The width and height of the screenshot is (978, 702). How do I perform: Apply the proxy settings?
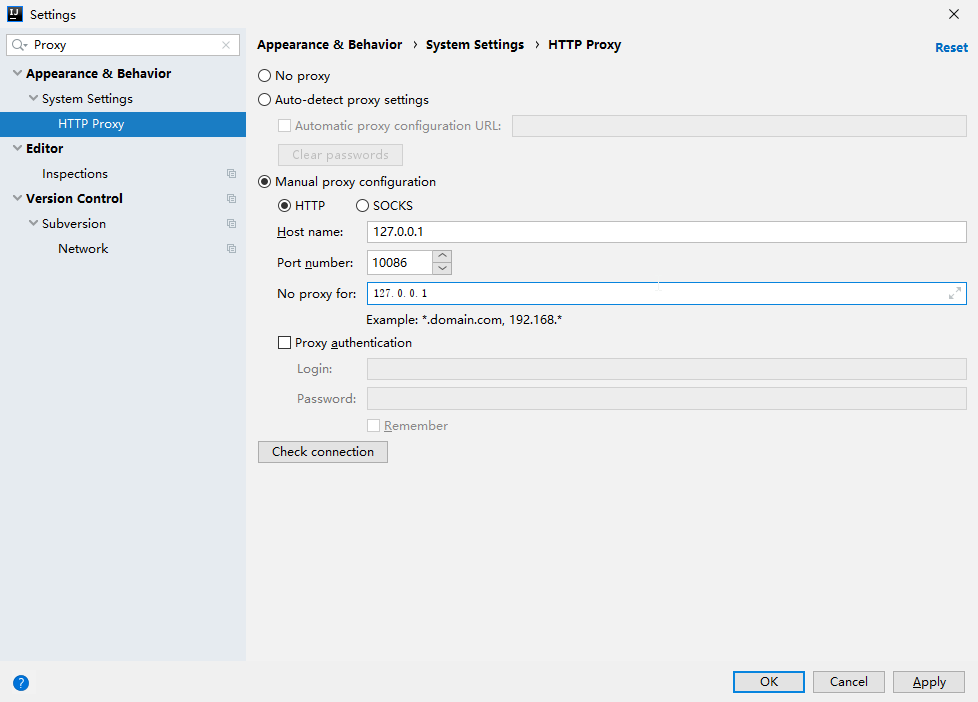[x=929, y=682]
